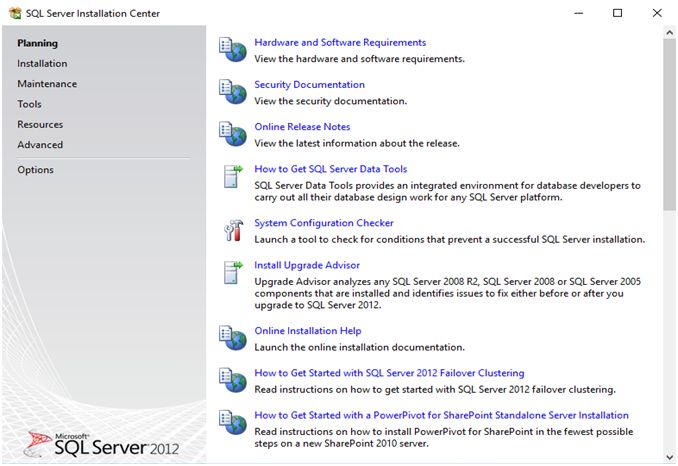
Task: Open the Resources category
Action: pyautogui.click(x=40, y=124)
